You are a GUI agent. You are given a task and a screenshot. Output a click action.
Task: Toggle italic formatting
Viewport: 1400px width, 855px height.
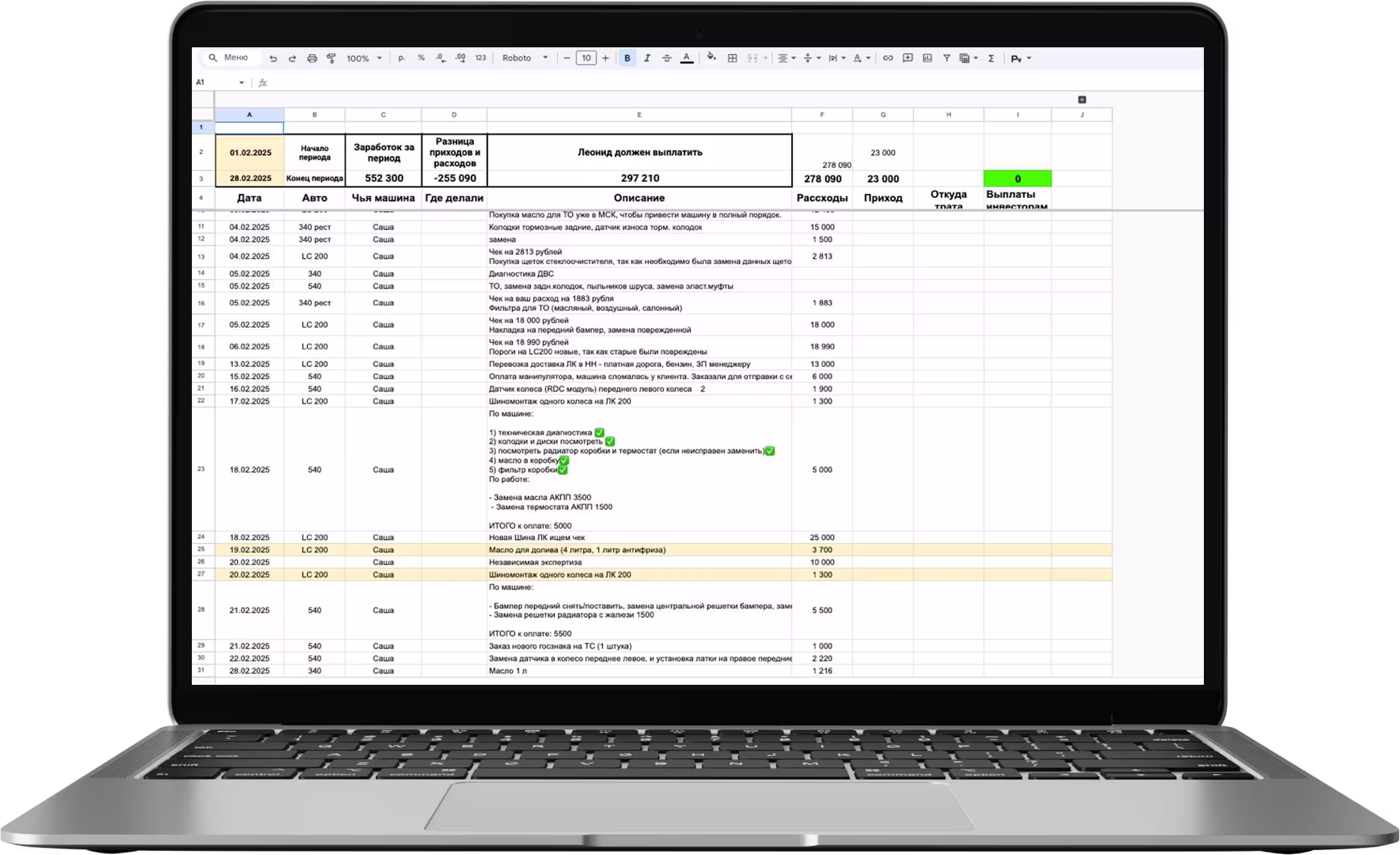pyautogui.click(x=647, y=58)
